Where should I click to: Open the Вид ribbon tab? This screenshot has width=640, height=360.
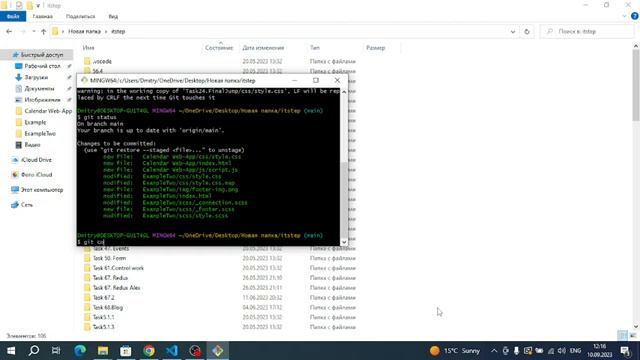pos(113,16)
